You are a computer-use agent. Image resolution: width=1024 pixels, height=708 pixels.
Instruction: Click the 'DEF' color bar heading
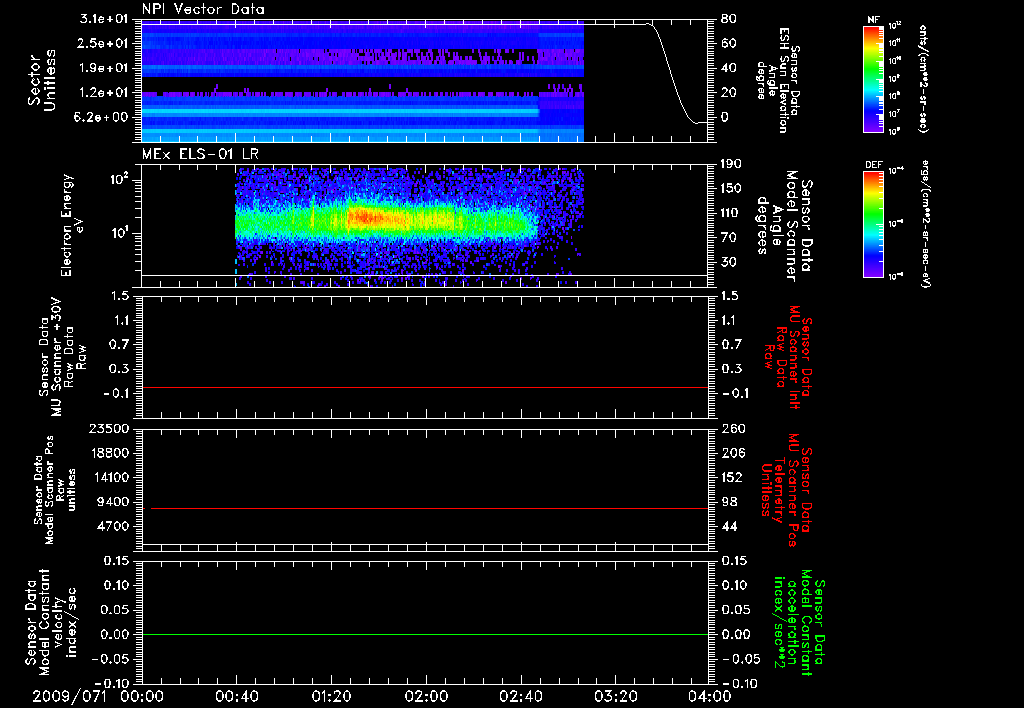click(x=874, y=165)
